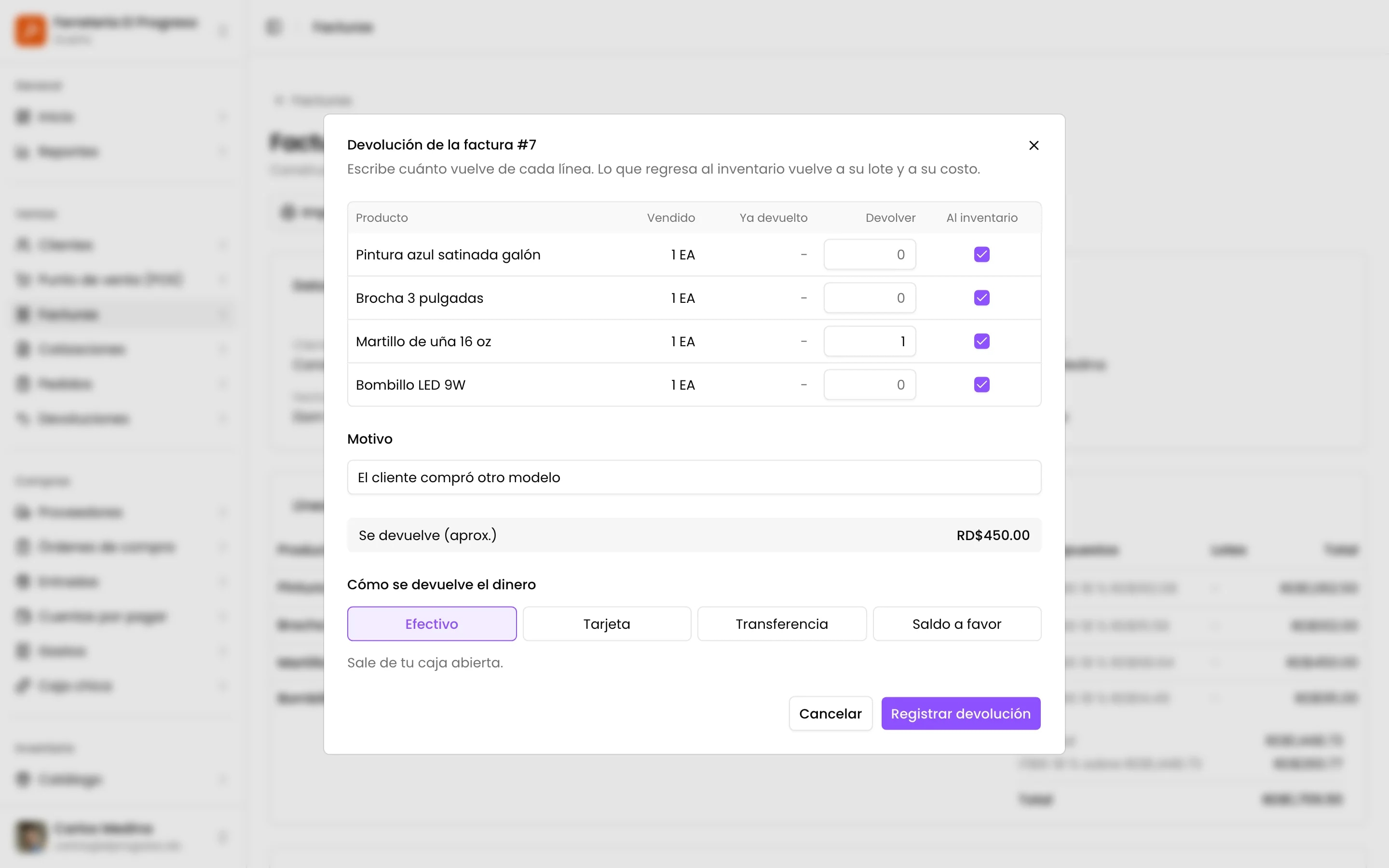Click the Cancelar button
The image size is (1389, 868).
831,714
